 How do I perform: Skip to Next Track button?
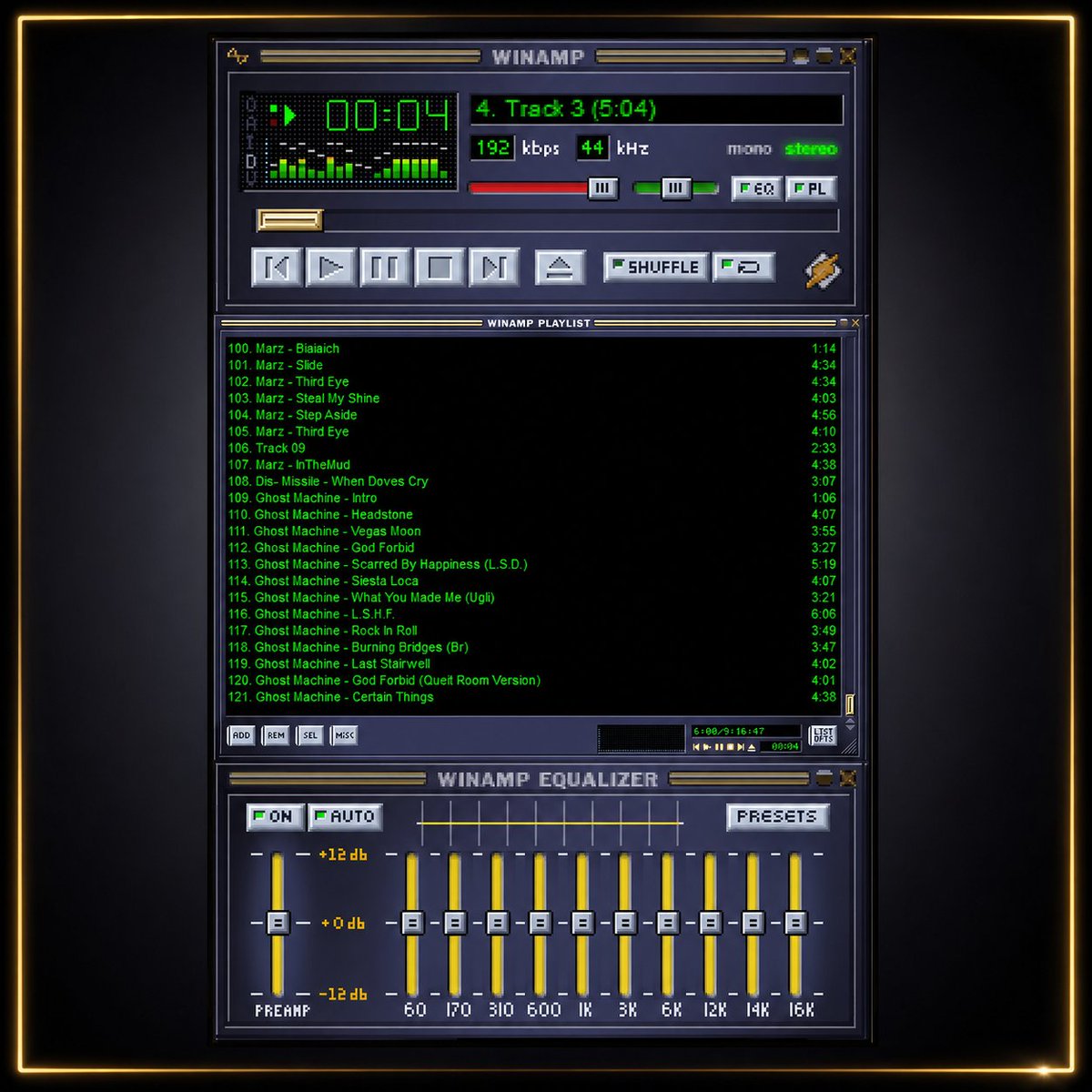[494, 268]
